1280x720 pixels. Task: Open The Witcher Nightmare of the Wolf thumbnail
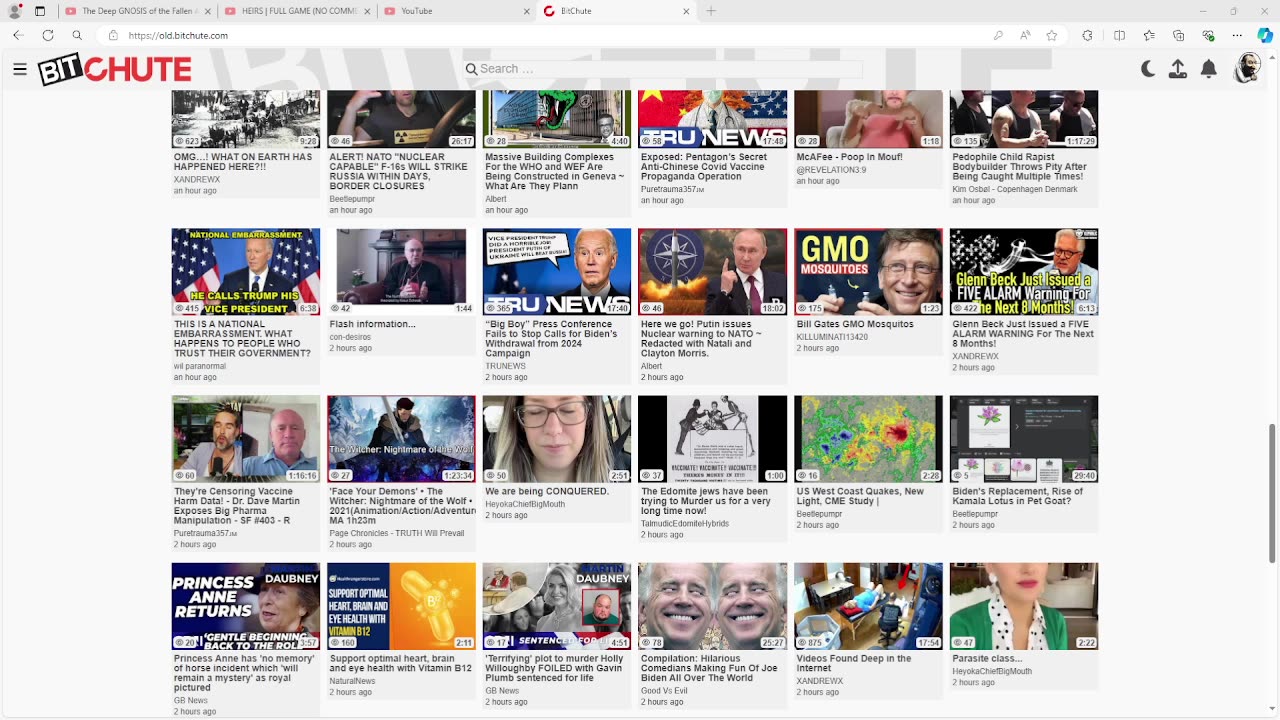click(x=401, y=439)
